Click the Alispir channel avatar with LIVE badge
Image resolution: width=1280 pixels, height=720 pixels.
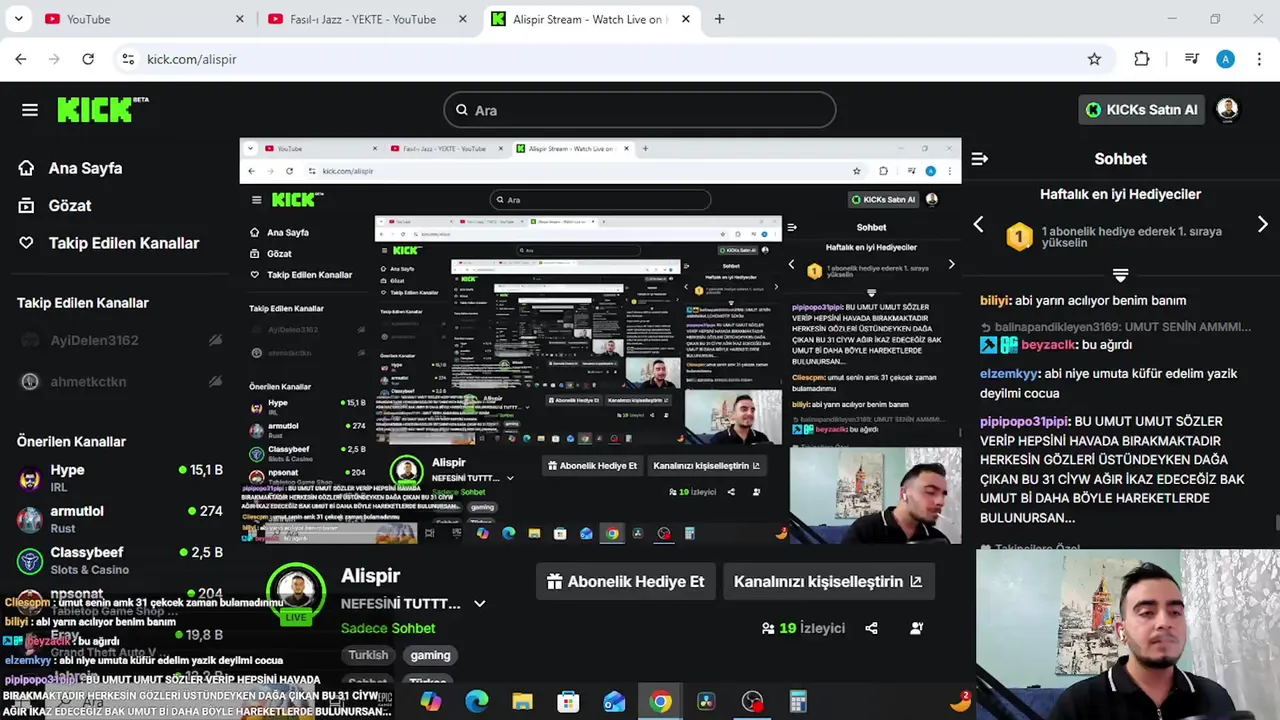[x=296, y=593]
